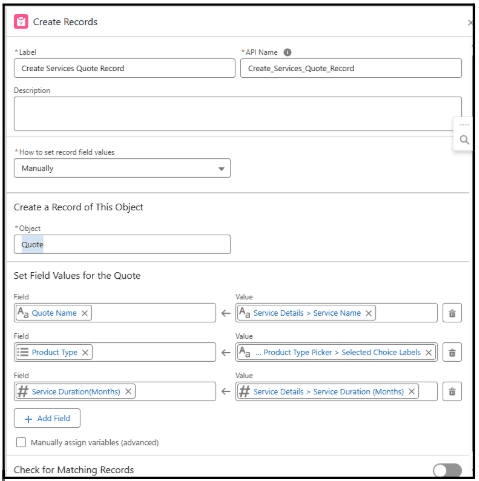Delete the Quote Name field row
479x481 pixels.
[x=452, y=313]
